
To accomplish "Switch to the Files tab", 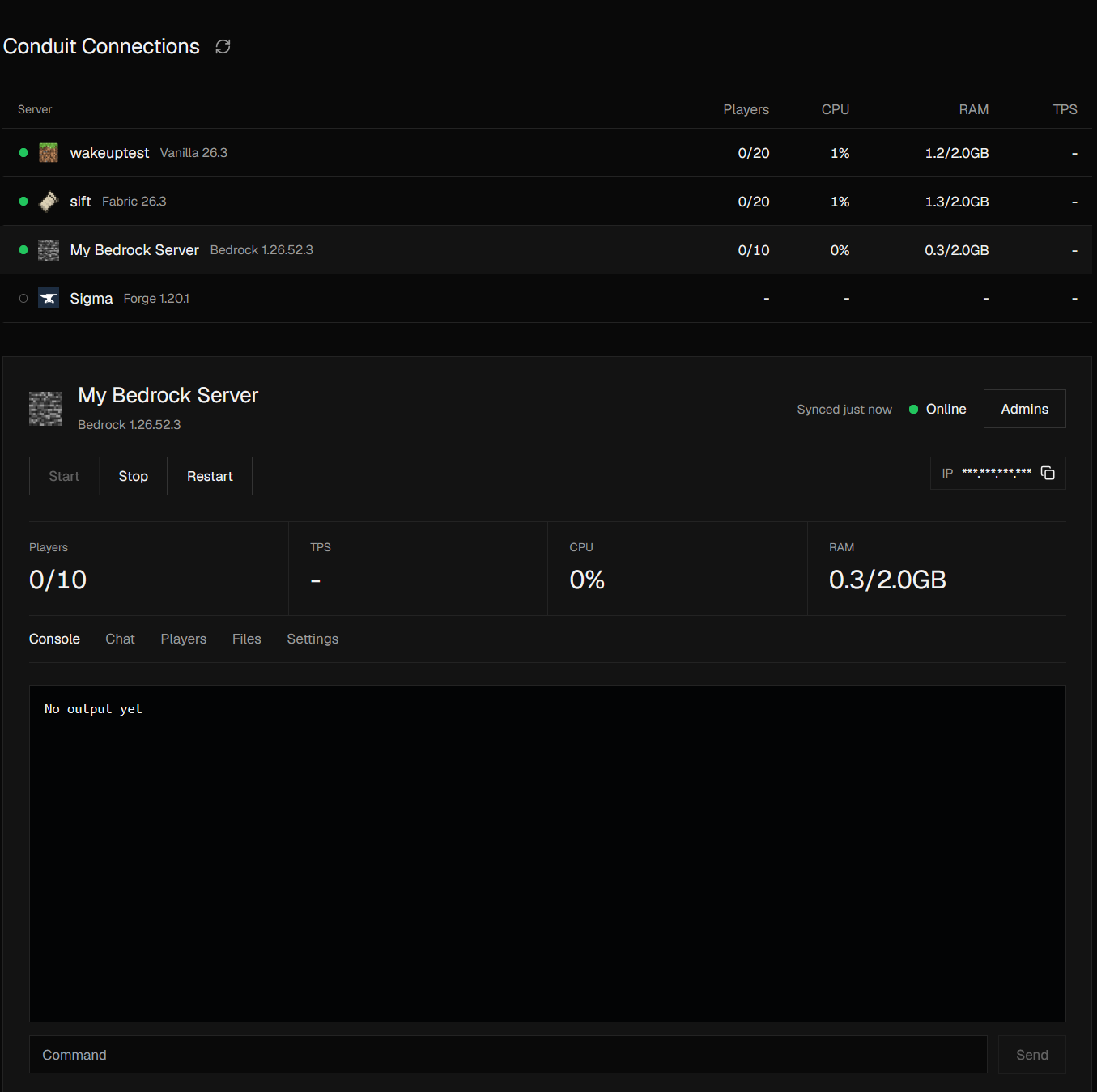I will [x=247, y=639].
